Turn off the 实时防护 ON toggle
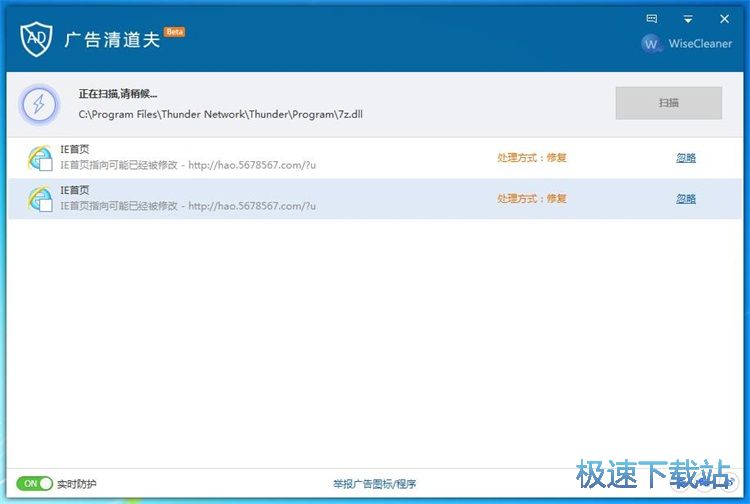The image size is (750, 504). [x=34, y=483]
